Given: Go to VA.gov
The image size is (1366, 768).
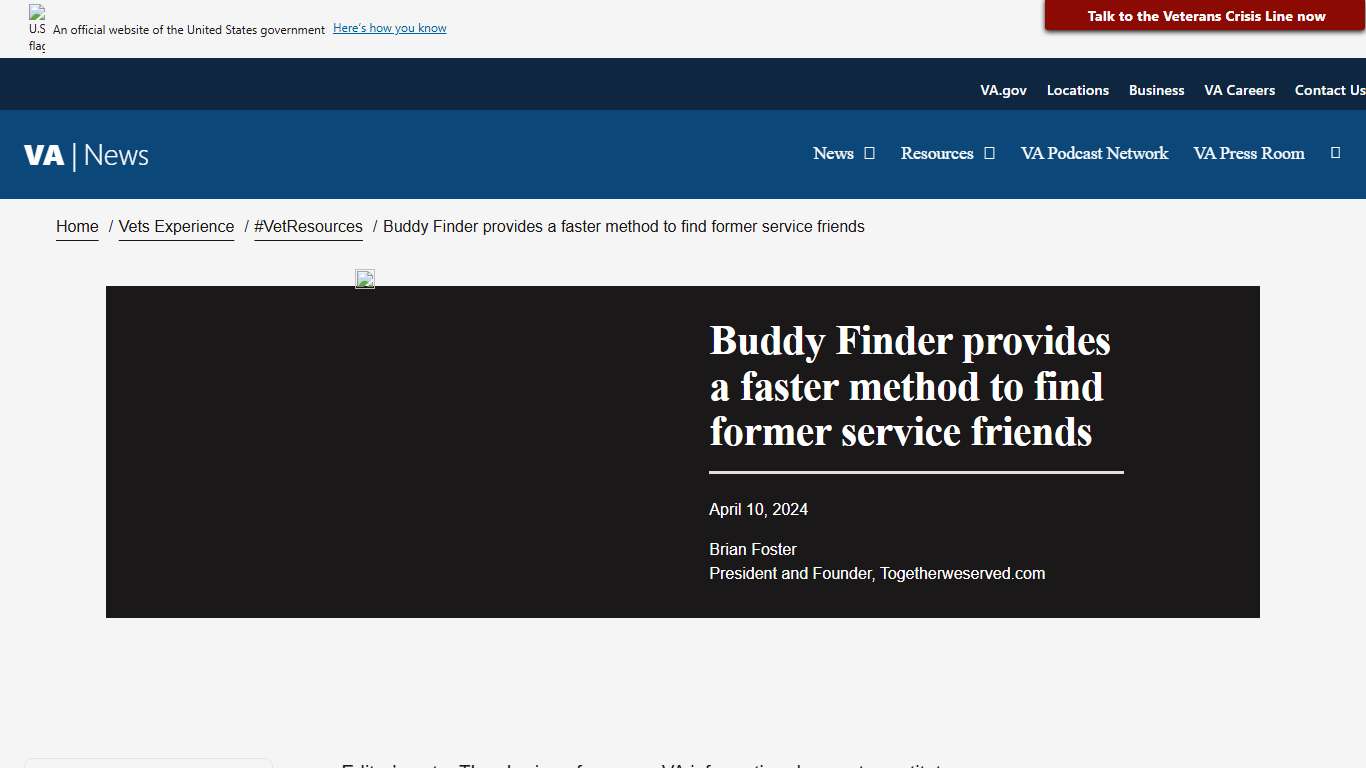Looking at the screenshot, I should (1003, 90).
